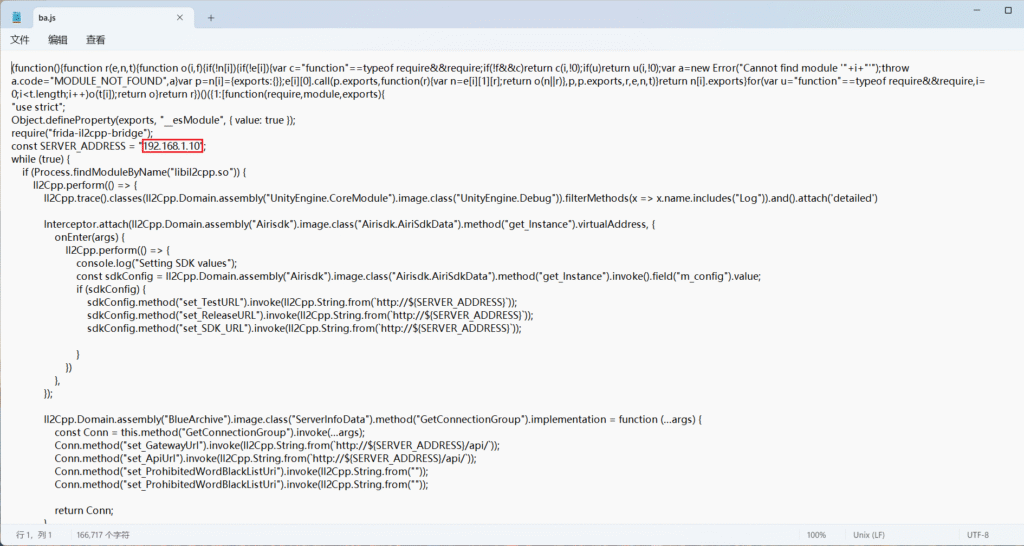
Task: Click 166,717 个字符 character count
Action: [103, 535]
